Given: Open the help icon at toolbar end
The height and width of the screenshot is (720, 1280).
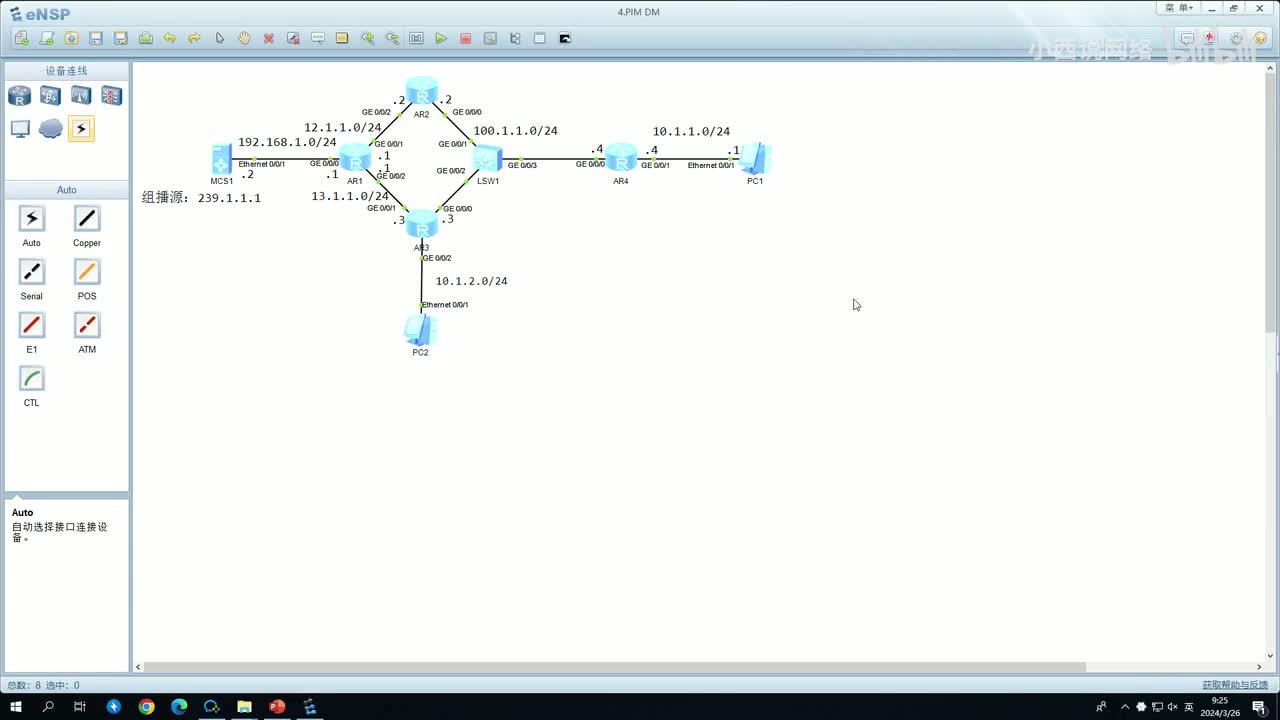Looking at the screenshot, I should click(x=1260, y=39).
